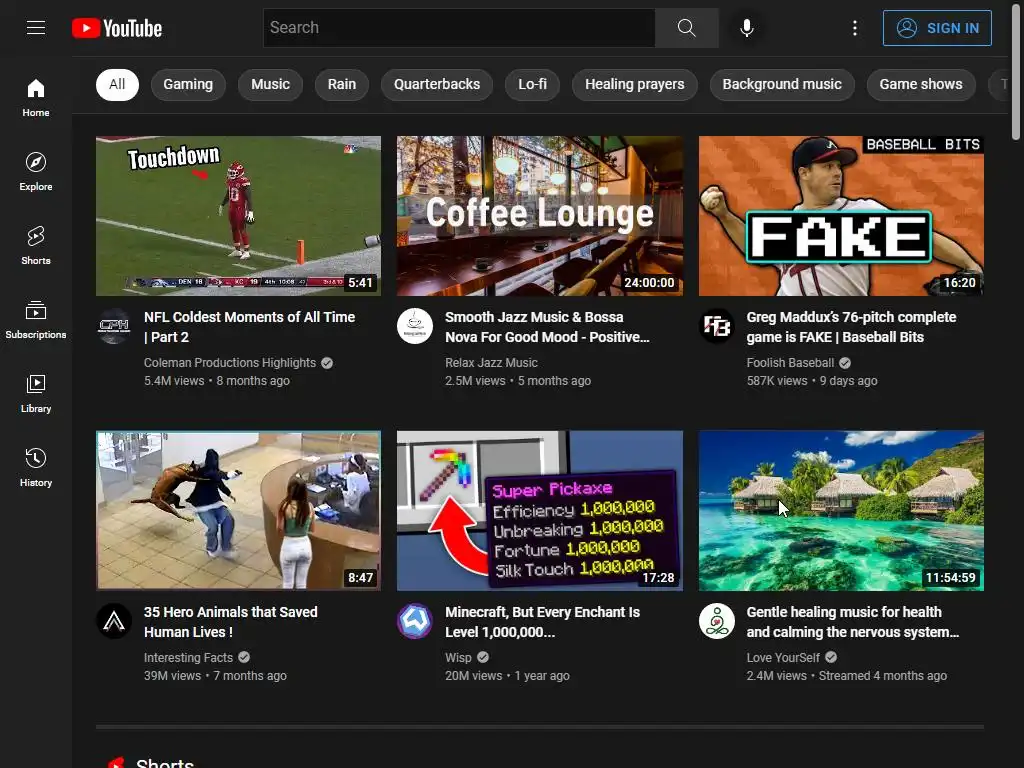This screenshot has height=768, width=1024.
Task: Select the Healing prayers filter chip
Action: [x=635, y=85]
